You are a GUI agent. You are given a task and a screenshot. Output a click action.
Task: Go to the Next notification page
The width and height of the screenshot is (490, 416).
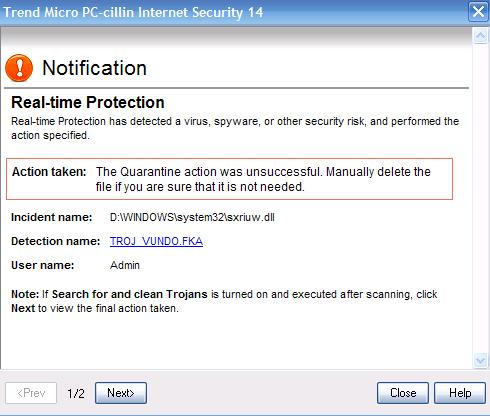click(x=121, y=393)
